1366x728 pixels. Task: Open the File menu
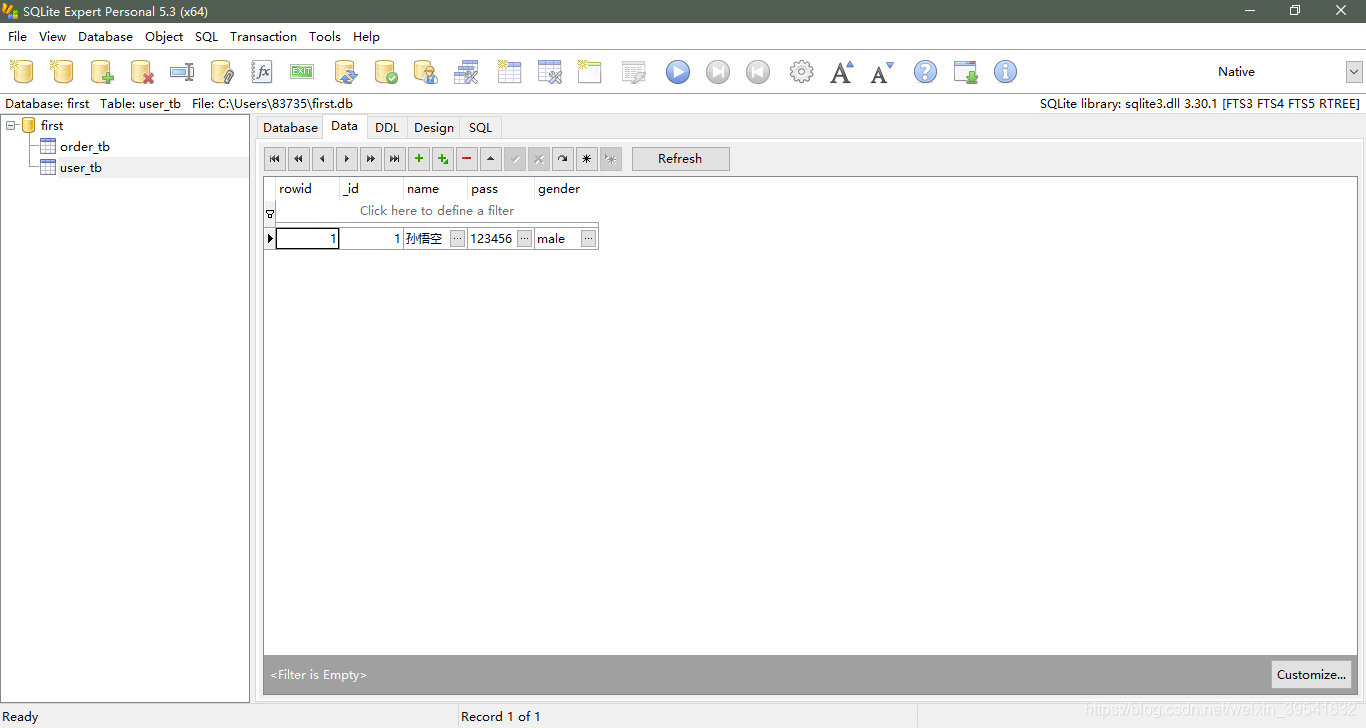18,37
